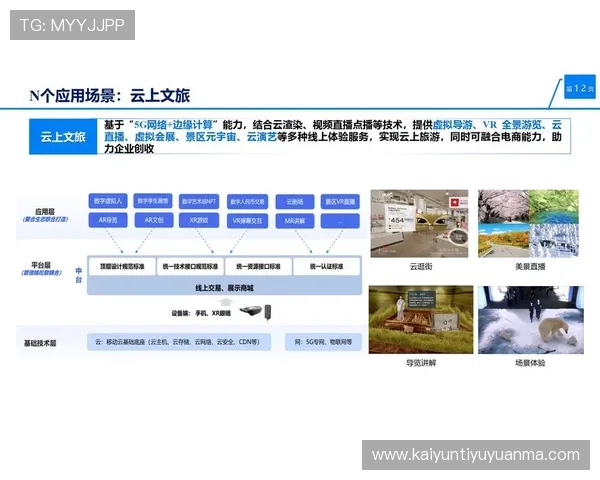The image size is (600, 480).
Task: Select the 数字艺术品NFT box
Action: 199,201
